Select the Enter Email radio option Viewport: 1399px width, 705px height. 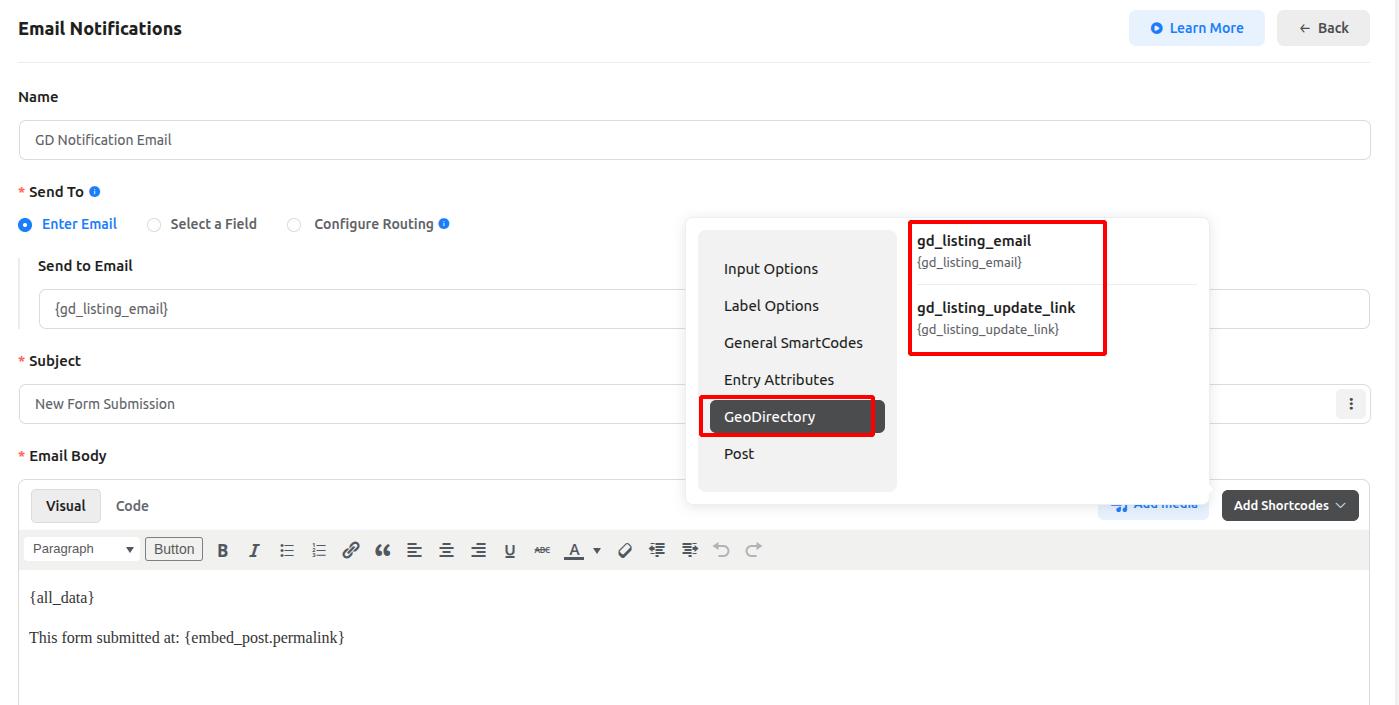pyautogui.click(x=25, y=225)
